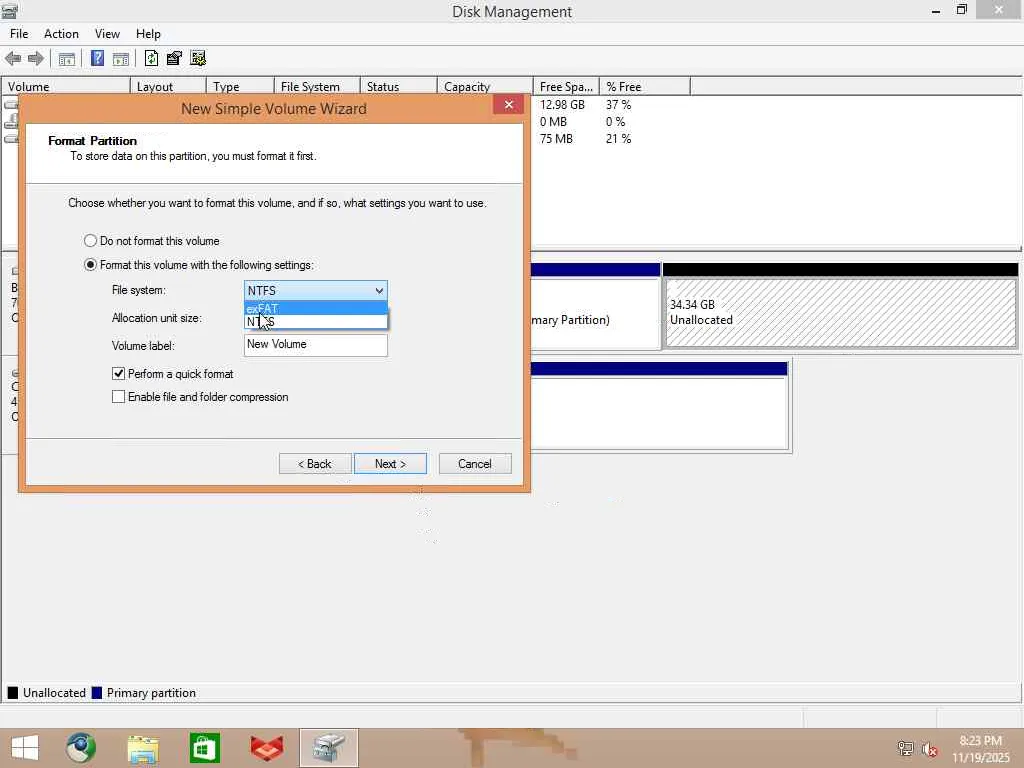This screenshot has height=768, width=1024.
Task: Click Unallocated black legend swatch
Action: pyautogui.click(x=12, y=693)
